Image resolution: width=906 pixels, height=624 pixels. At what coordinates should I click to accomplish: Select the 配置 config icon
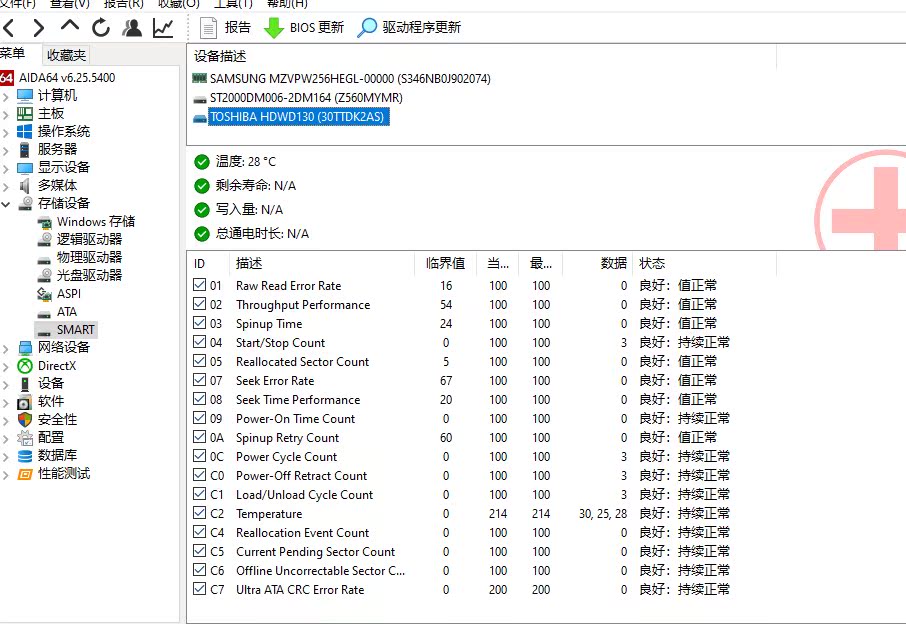coord(25,437)
